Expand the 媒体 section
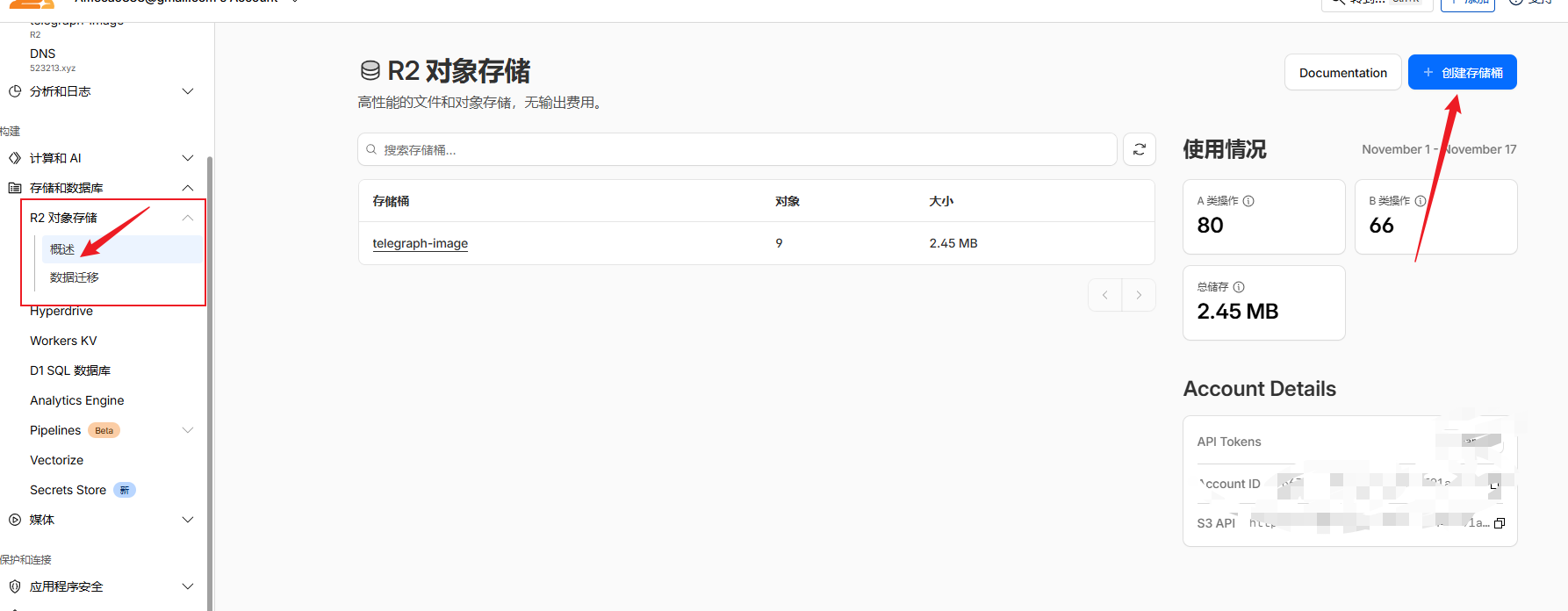This screenshot has height=611, width=1568. point(187,520)
